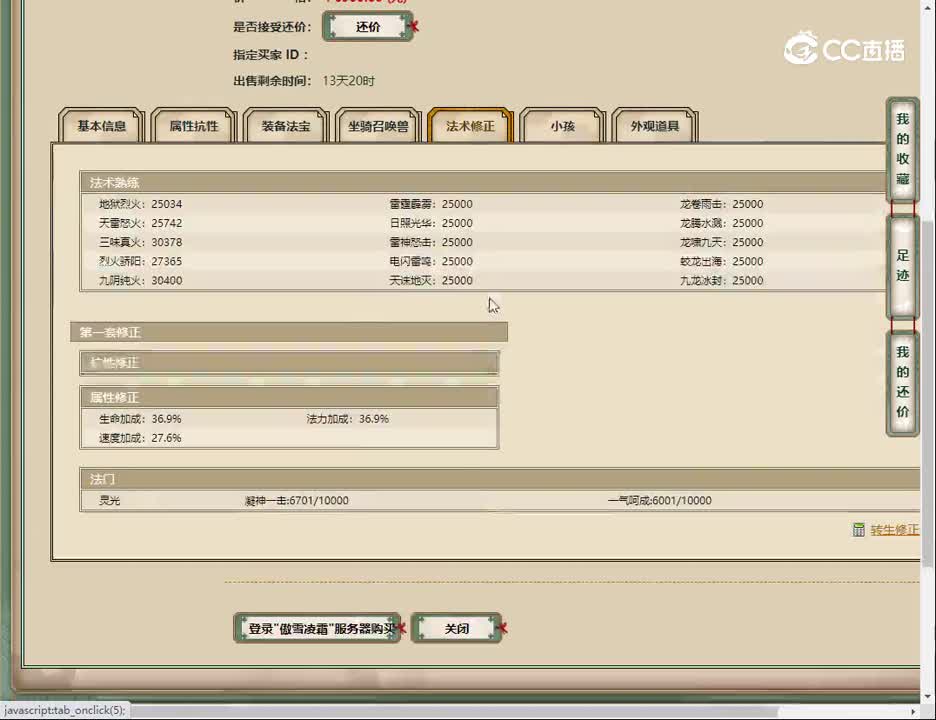Screen dimensions: 936x720
Task: Click the active 法术修正 tab
Action: click(x=470, y=127)
